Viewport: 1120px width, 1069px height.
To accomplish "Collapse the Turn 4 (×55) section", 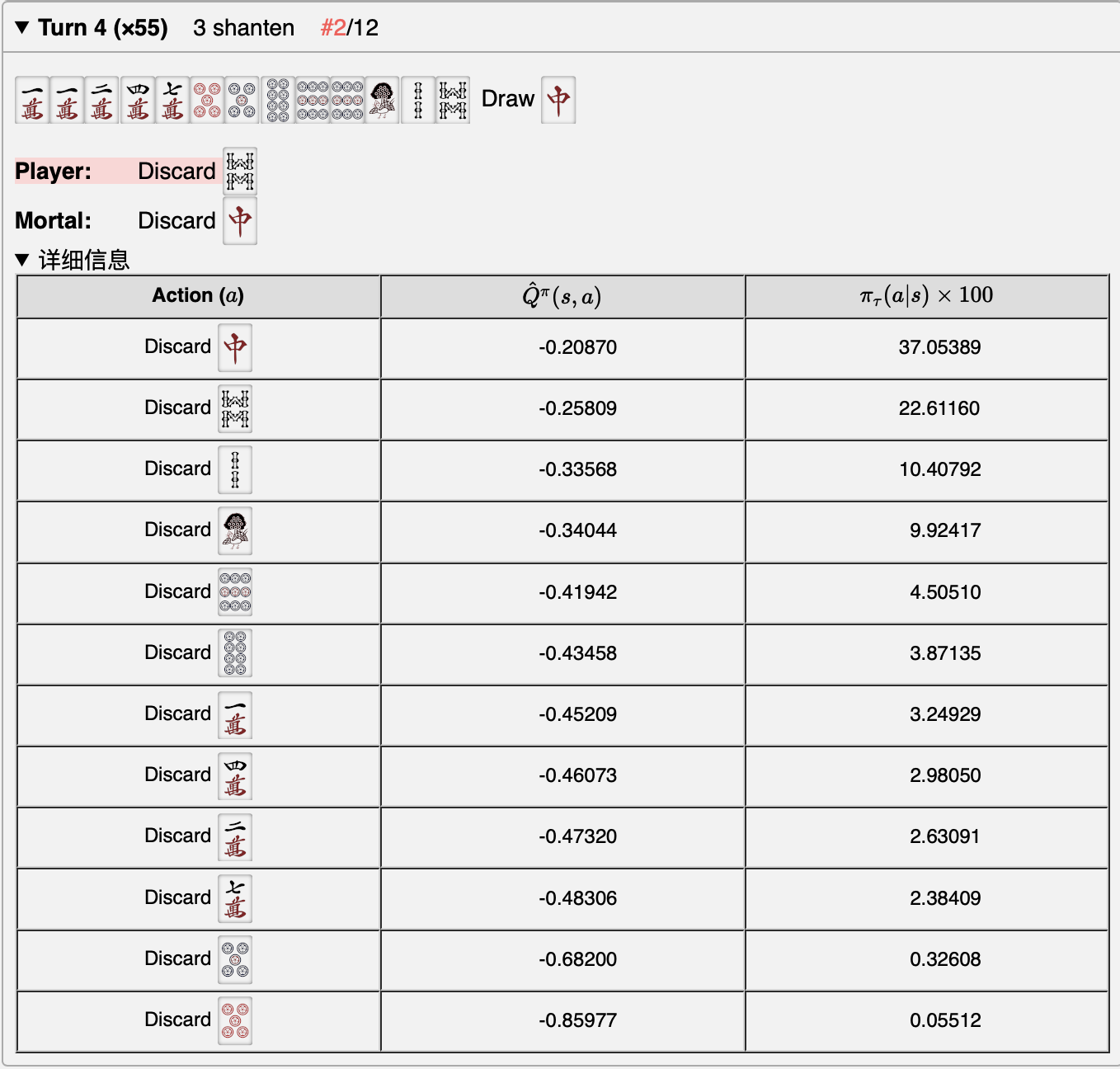I will [x=22, y=27].
